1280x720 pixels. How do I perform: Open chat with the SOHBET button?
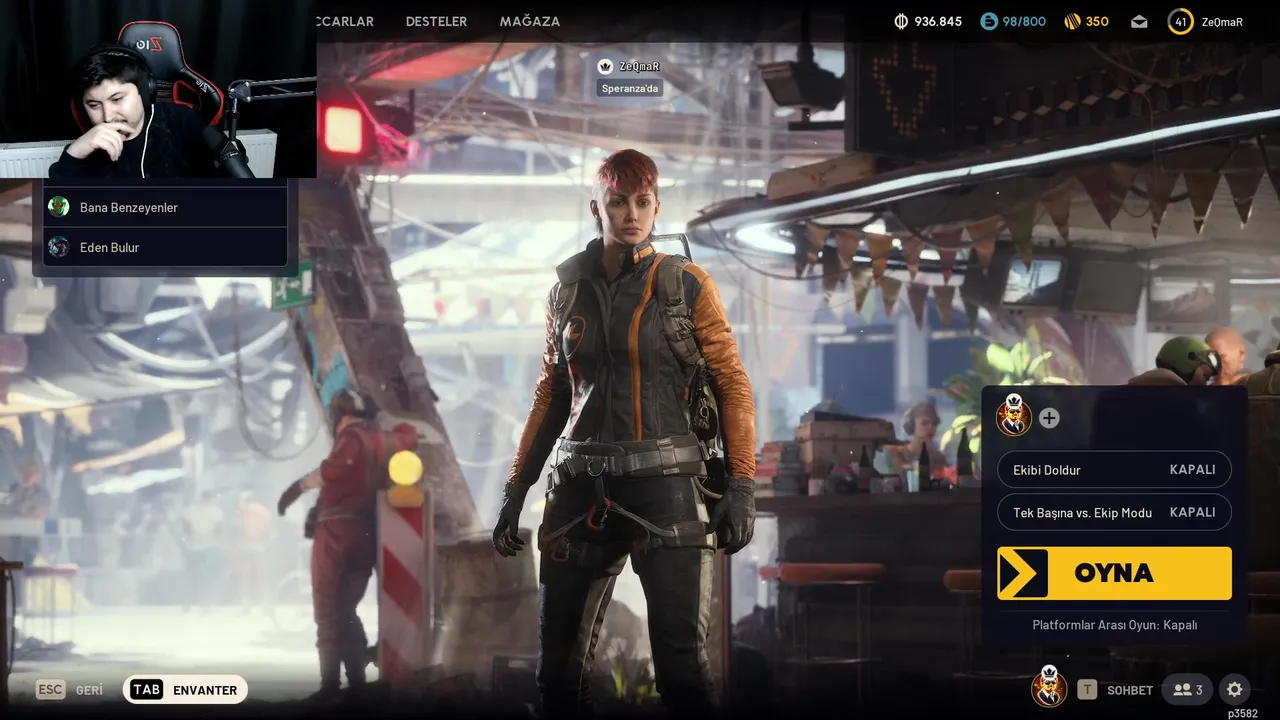point(1116,690)
